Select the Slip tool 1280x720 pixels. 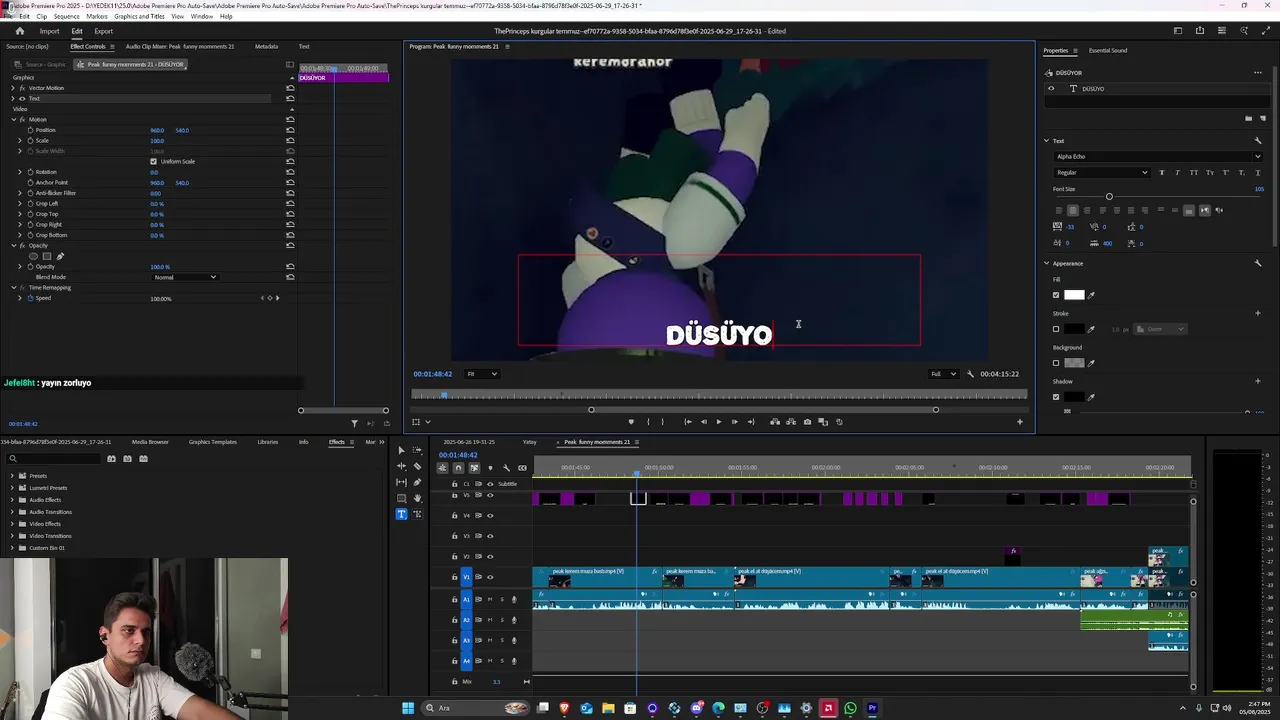pyautogui.click(x=401, y=482)
